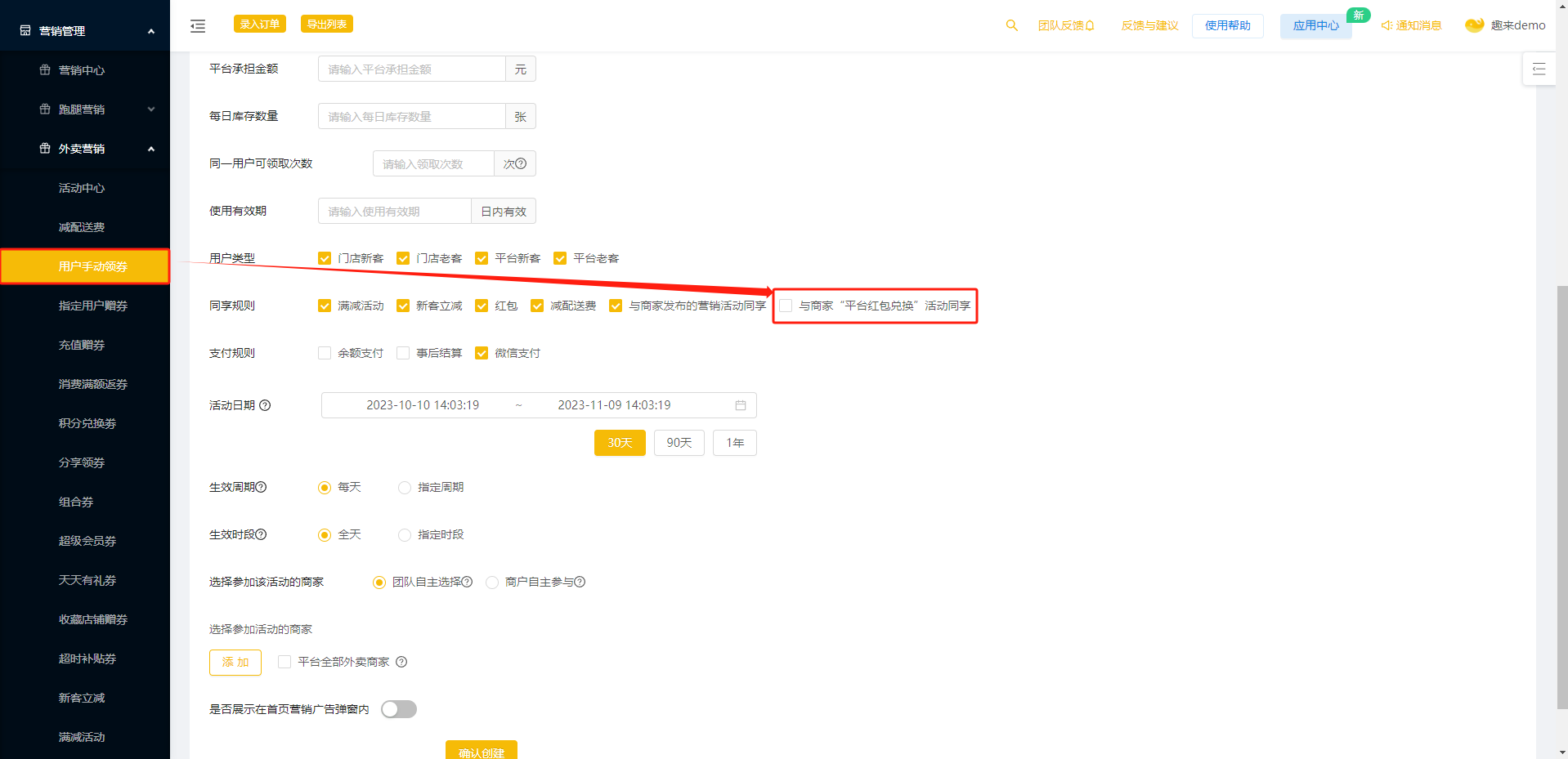Click the 添加 merchants button
This screenshot has height=759, width=1568.
[x=235, y=663]
